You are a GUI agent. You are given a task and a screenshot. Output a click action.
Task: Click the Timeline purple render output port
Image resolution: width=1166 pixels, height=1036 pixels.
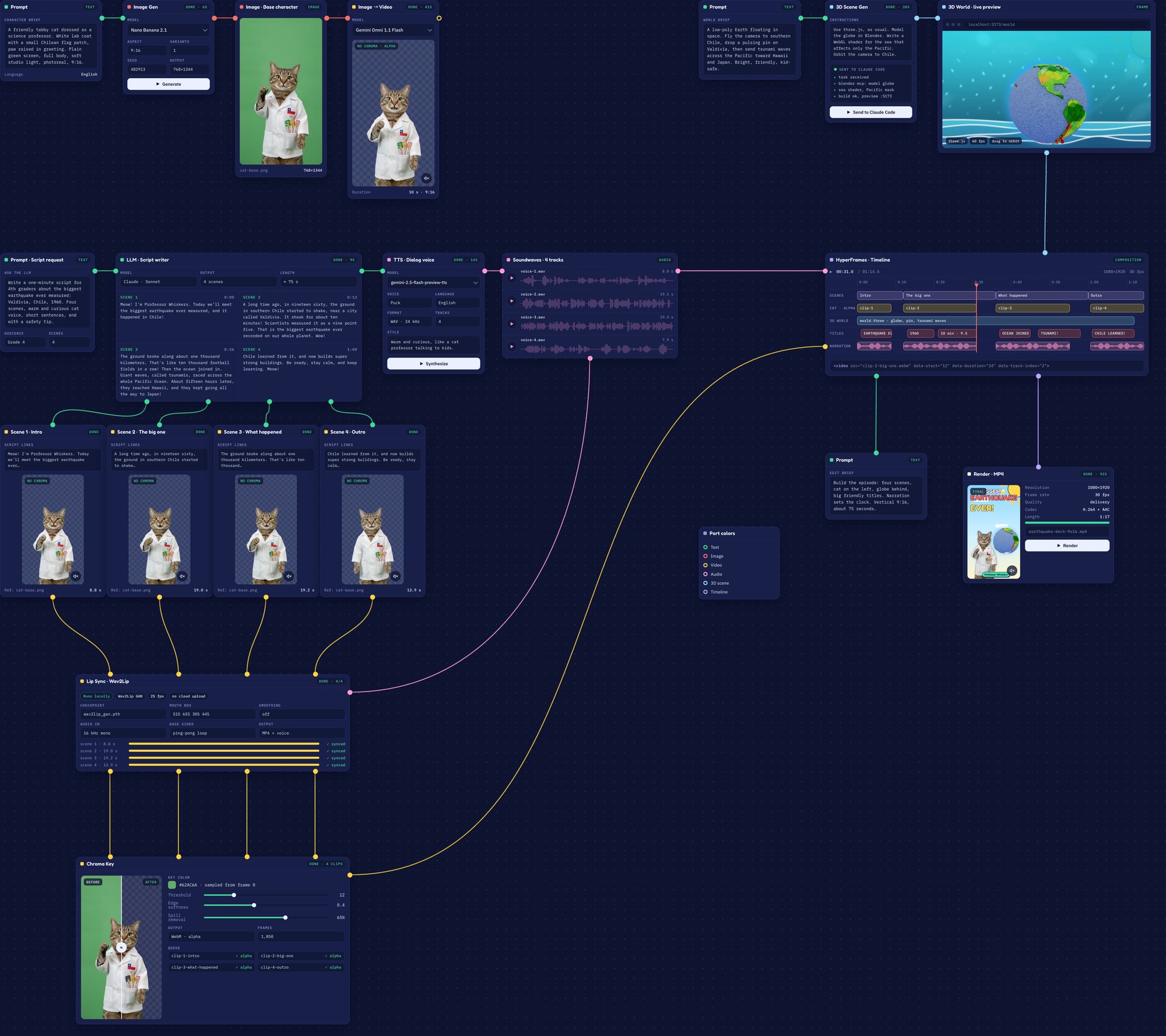point(1038,376)
